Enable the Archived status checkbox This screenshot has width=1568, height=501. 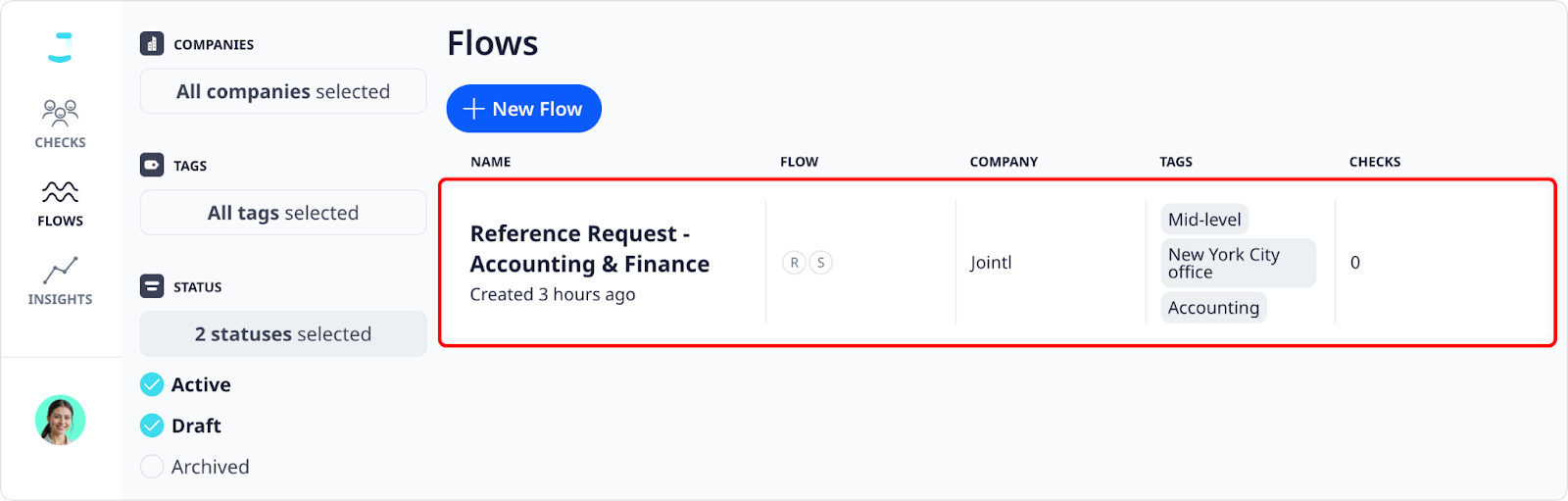tap(152, 467)
